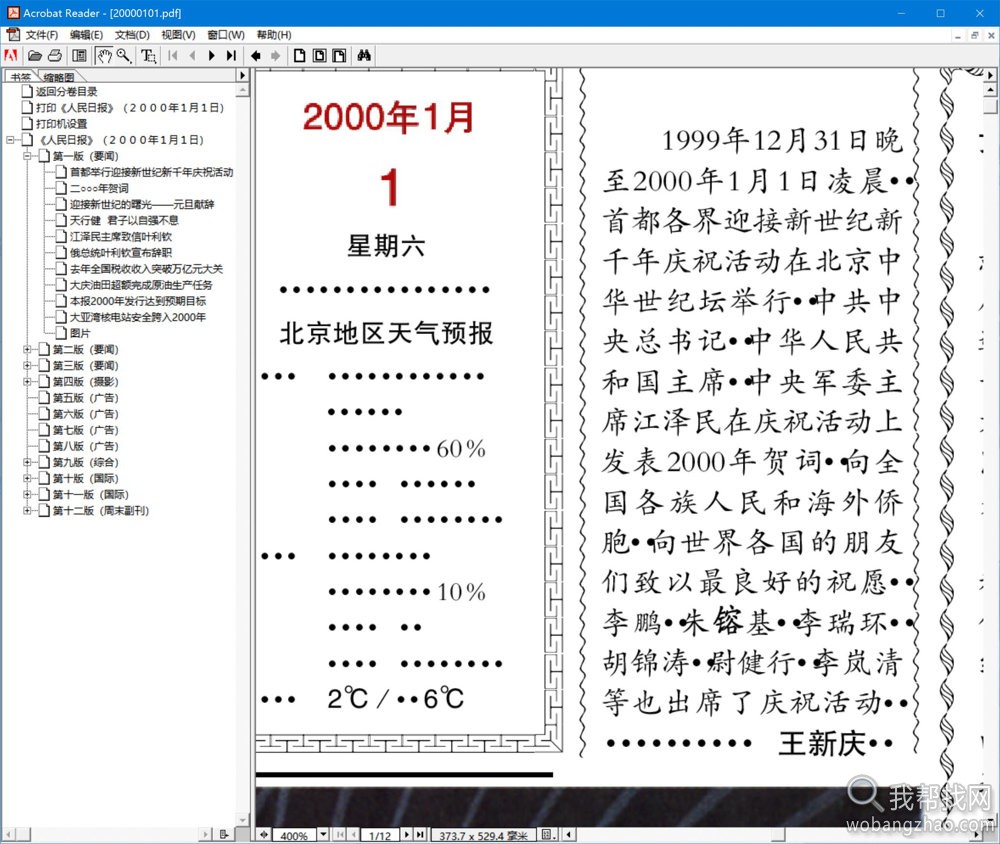The width and height of the screenshot is (1000, 844).
Task: Set Fit in Window page view
Action: click(x=320, y=56)
